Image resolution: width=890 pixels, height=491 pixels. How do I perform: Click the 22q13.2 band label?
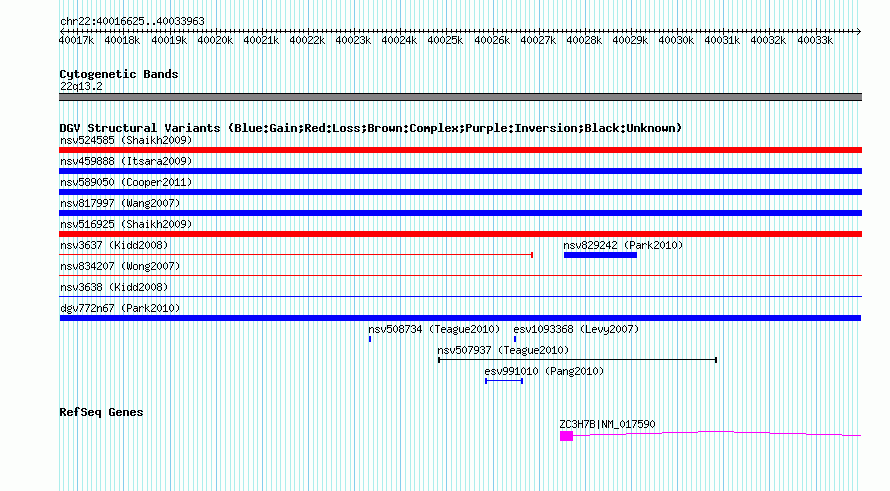pyautogui.click(x=81, y=86)
